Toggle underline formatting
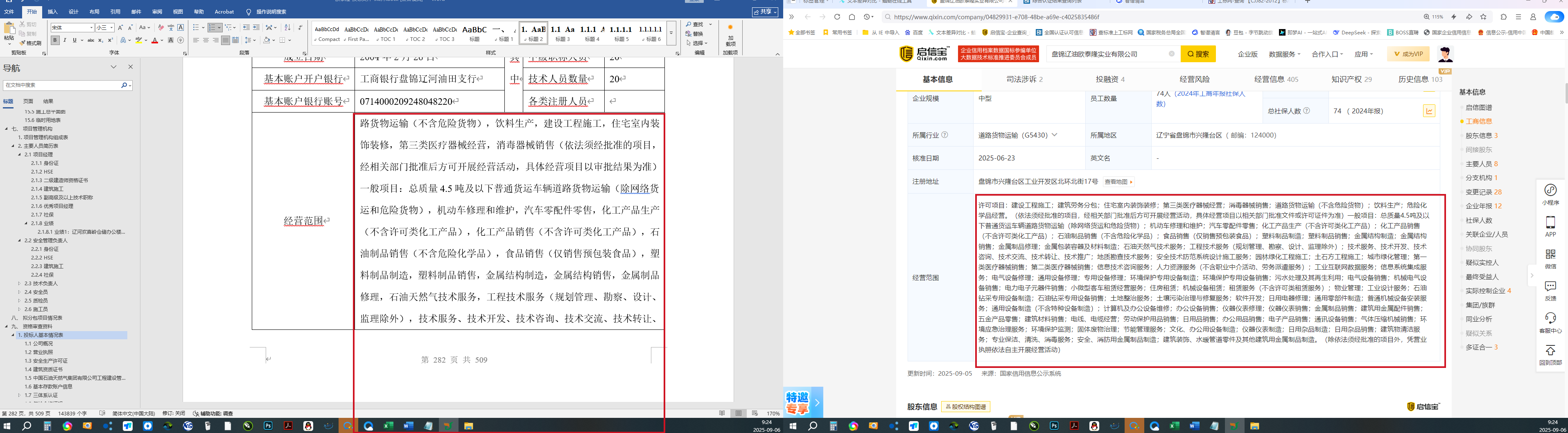Screen dimensions: 1568x433 [74, 40]
